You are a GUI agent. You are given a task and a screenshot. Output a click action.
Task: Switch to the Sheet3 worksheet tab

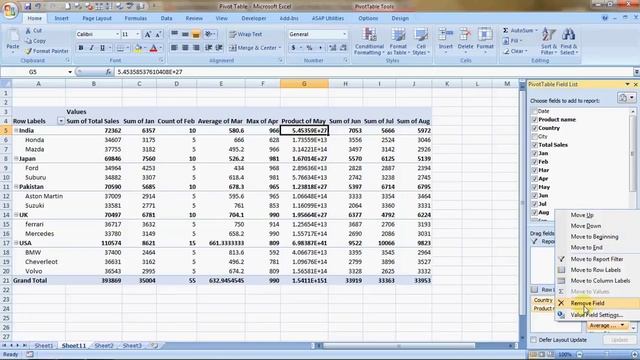[132, 346]
